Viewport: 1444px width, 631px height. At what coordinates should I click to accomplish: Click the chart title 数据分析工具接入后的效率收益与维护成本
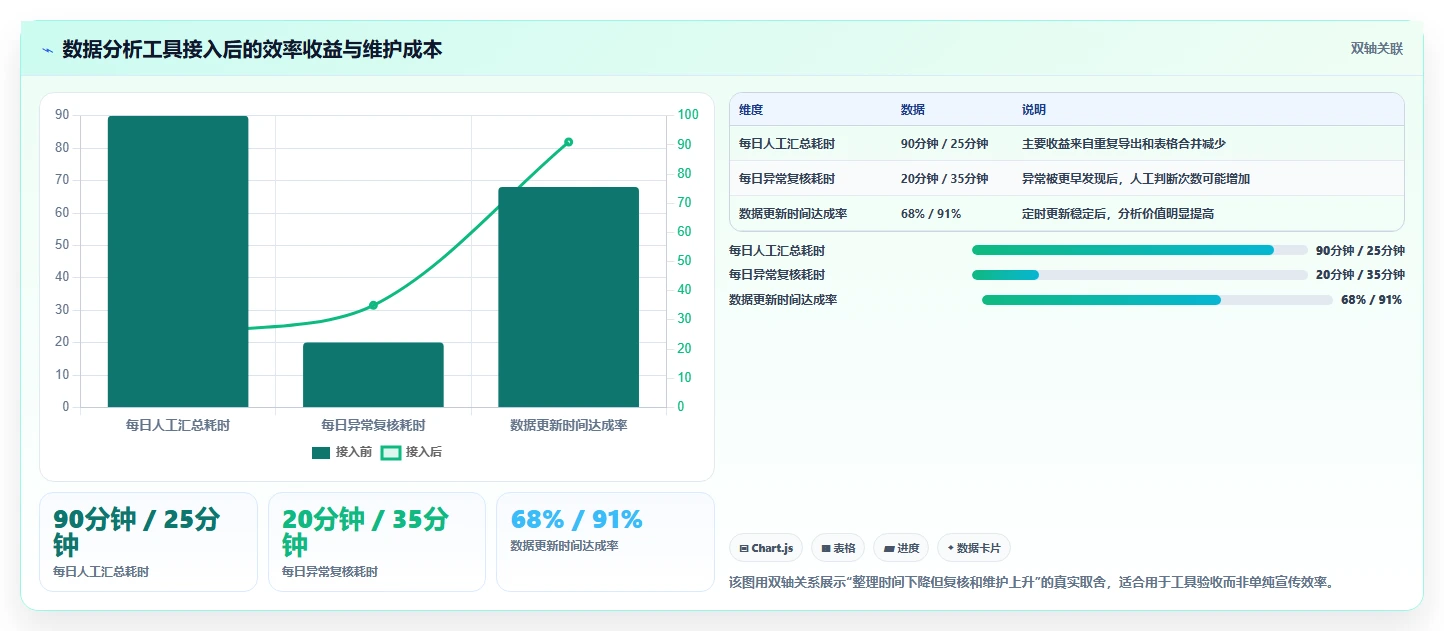point(252,49)
